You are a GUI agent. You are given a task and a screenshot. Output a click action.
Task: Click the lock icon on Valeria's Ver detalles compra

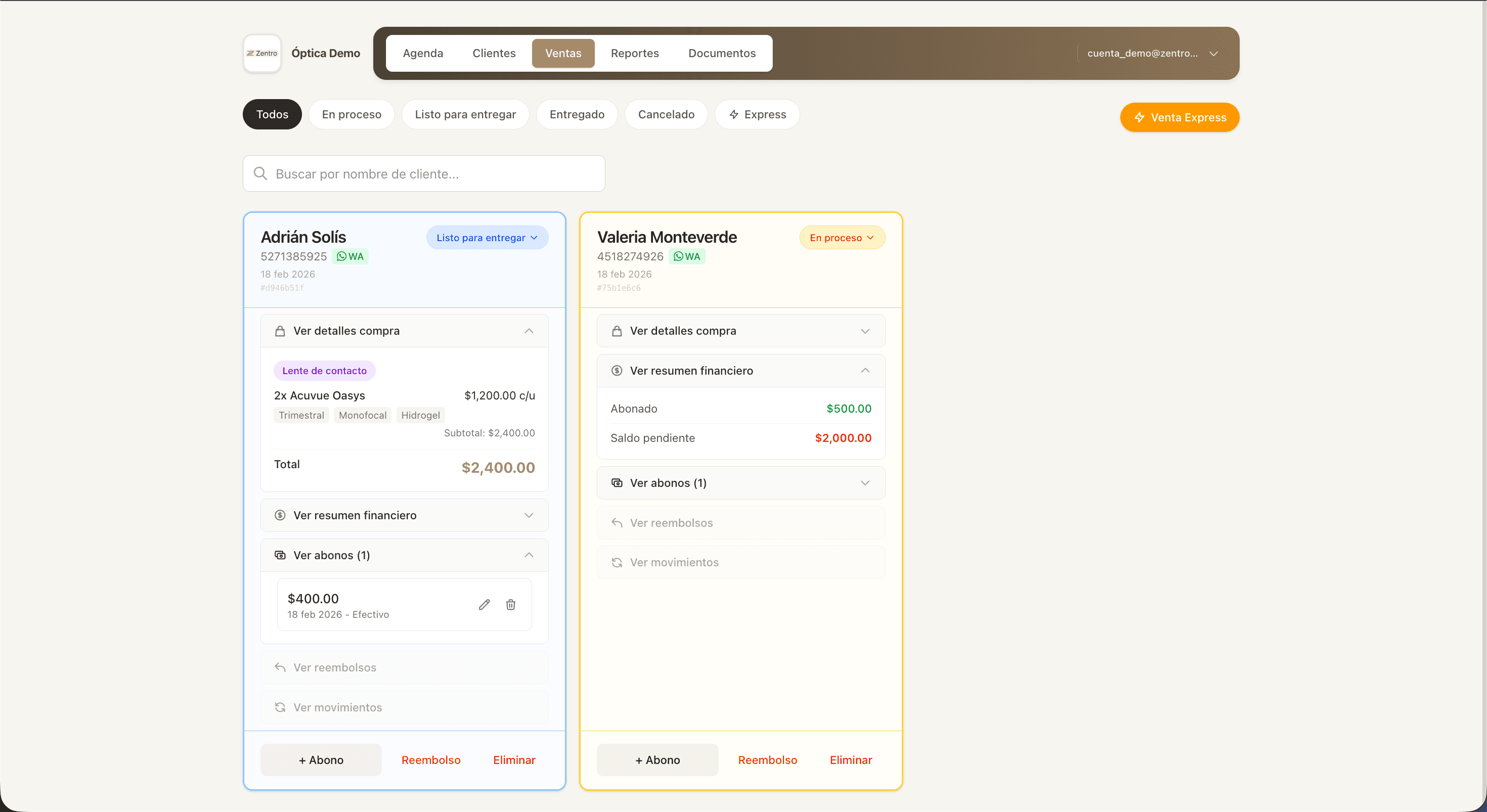coord(616,331)
